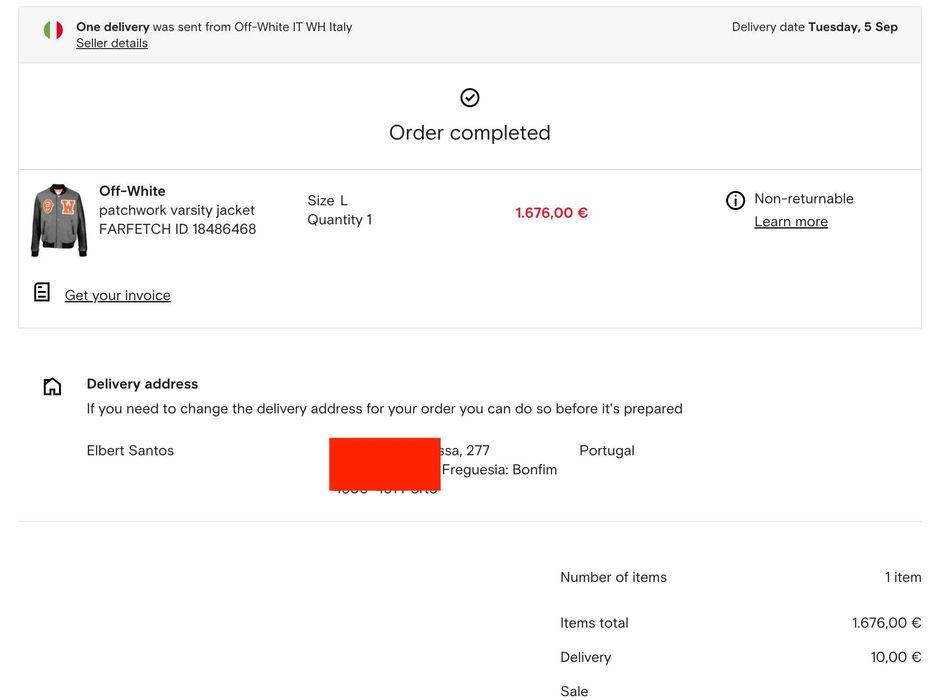Click the delivery address home icon
The image size is (938, 700).
(x=52, y=387)
